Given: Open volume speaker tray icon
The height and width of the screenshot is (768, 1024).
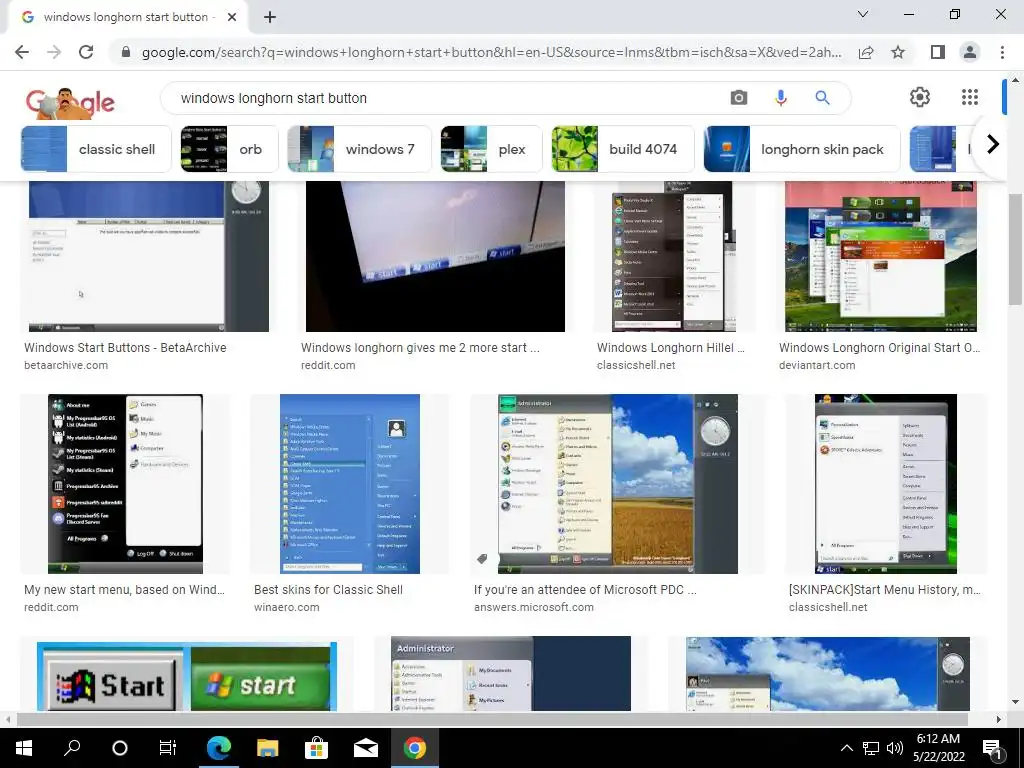Looking at the screenshot, I should click(x=895, y=748).
